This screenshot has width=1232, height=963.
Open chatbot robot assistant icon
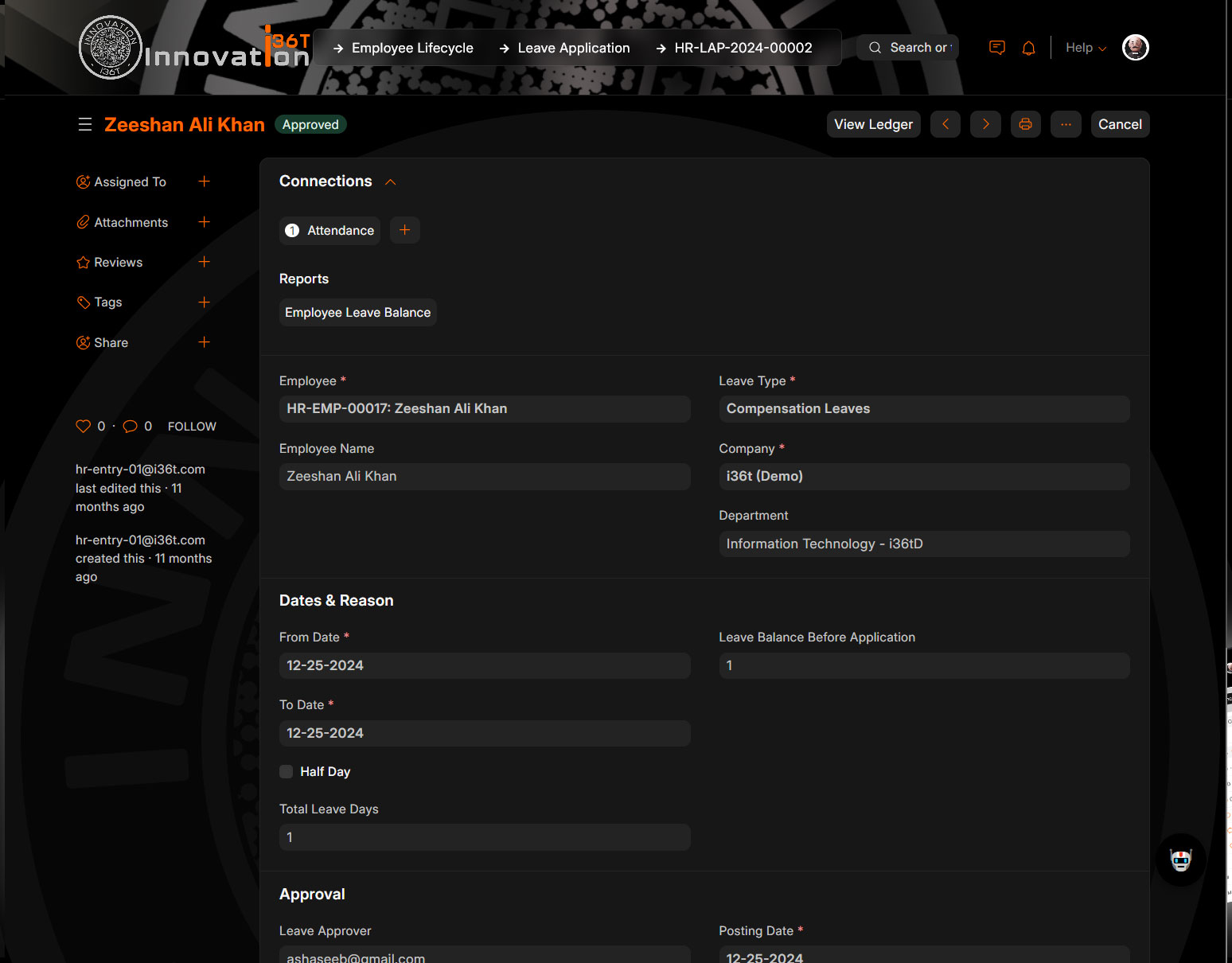pos(1180,860)
